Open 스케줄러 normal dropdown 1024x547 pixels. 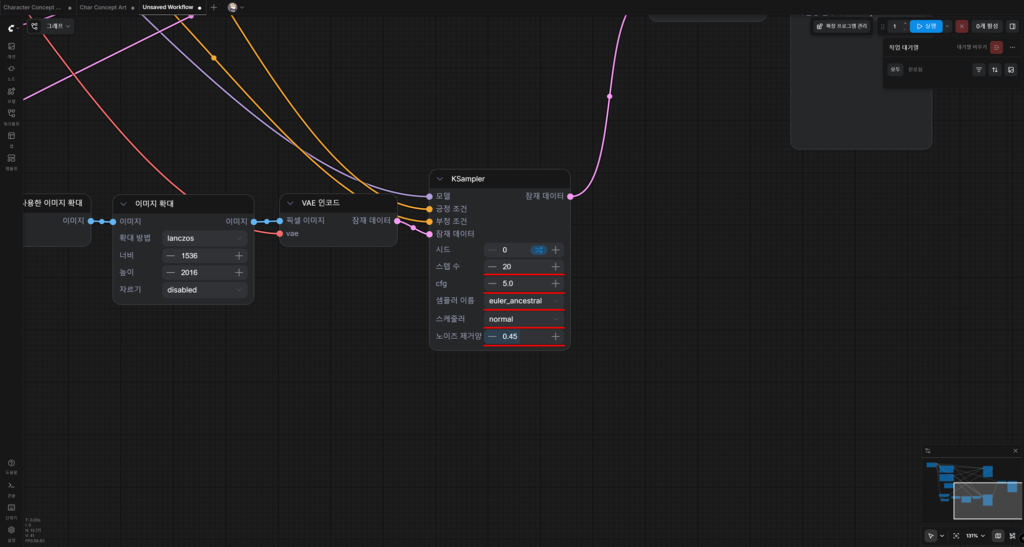click(x=524, y=319)
